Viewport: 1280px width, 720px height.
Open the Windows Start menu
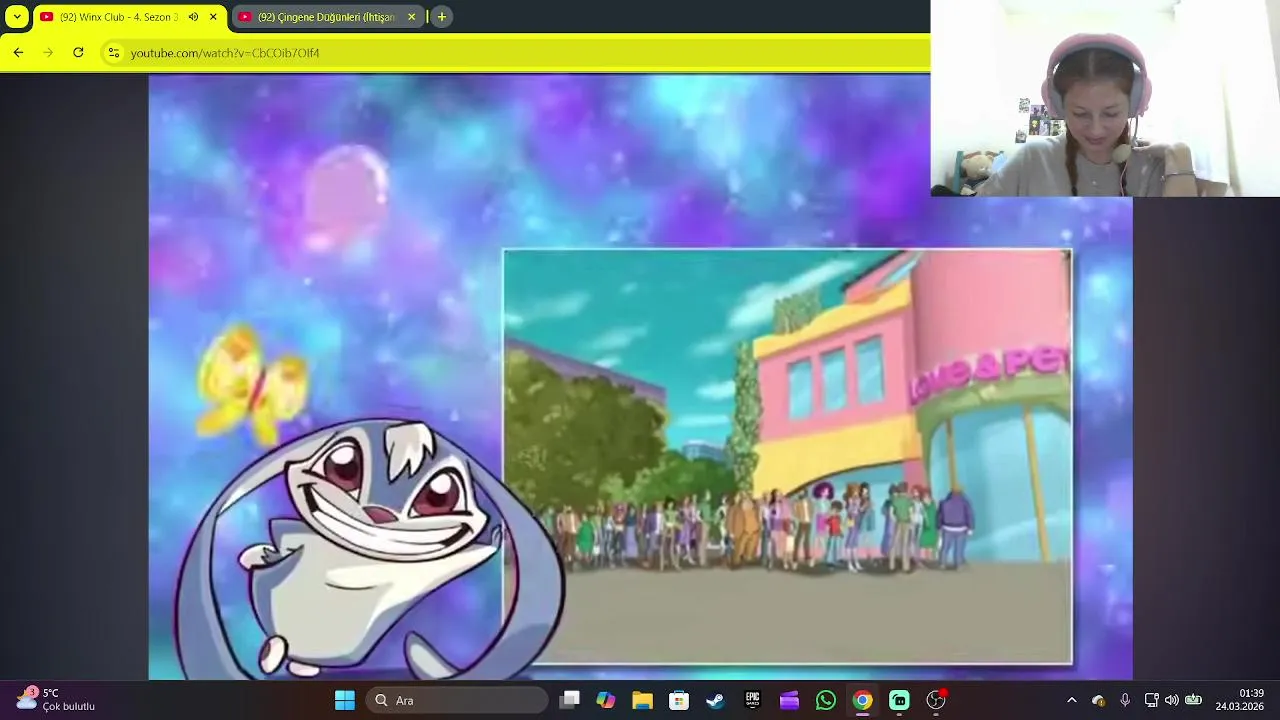345,700
